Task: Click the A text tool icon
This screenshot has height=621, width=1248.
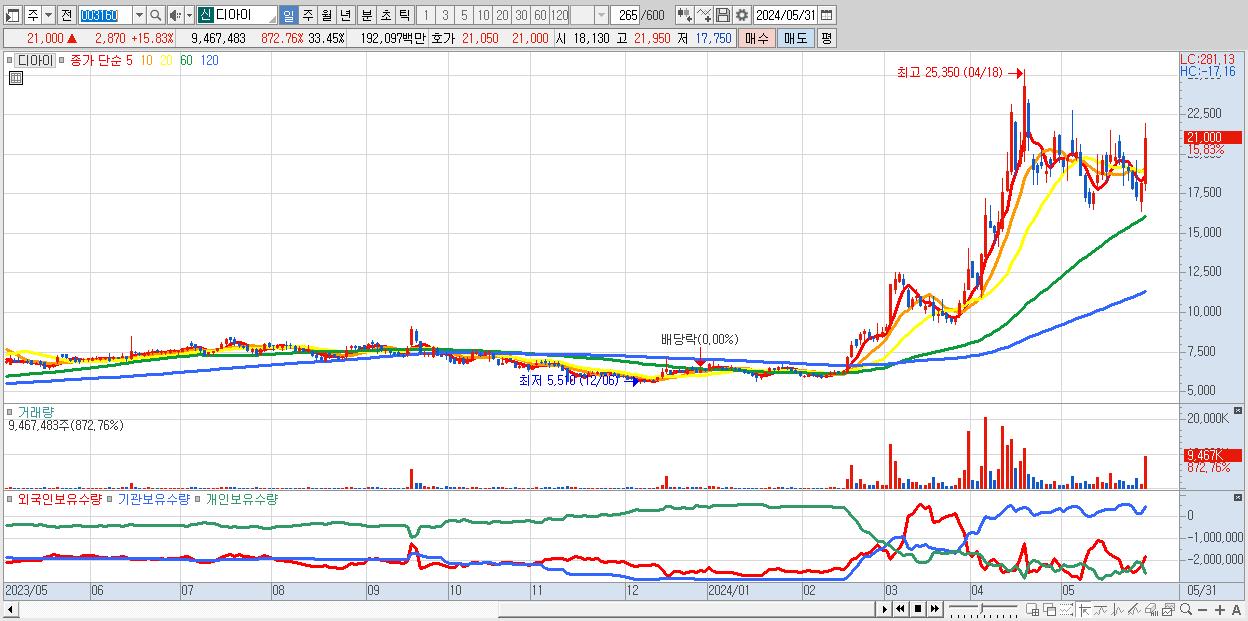Action: 1237,609
